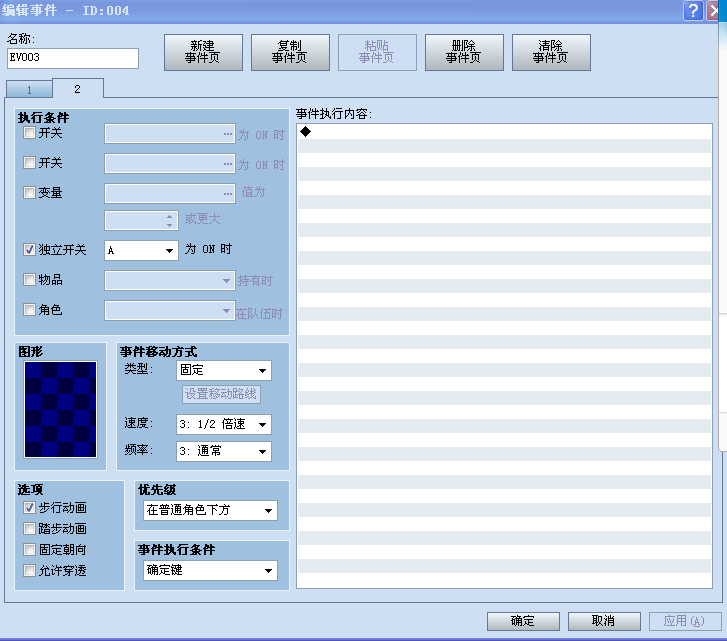Enable the first 开关 condition checkbox
Screen dimensions: 727x641
tap(29, 133)
